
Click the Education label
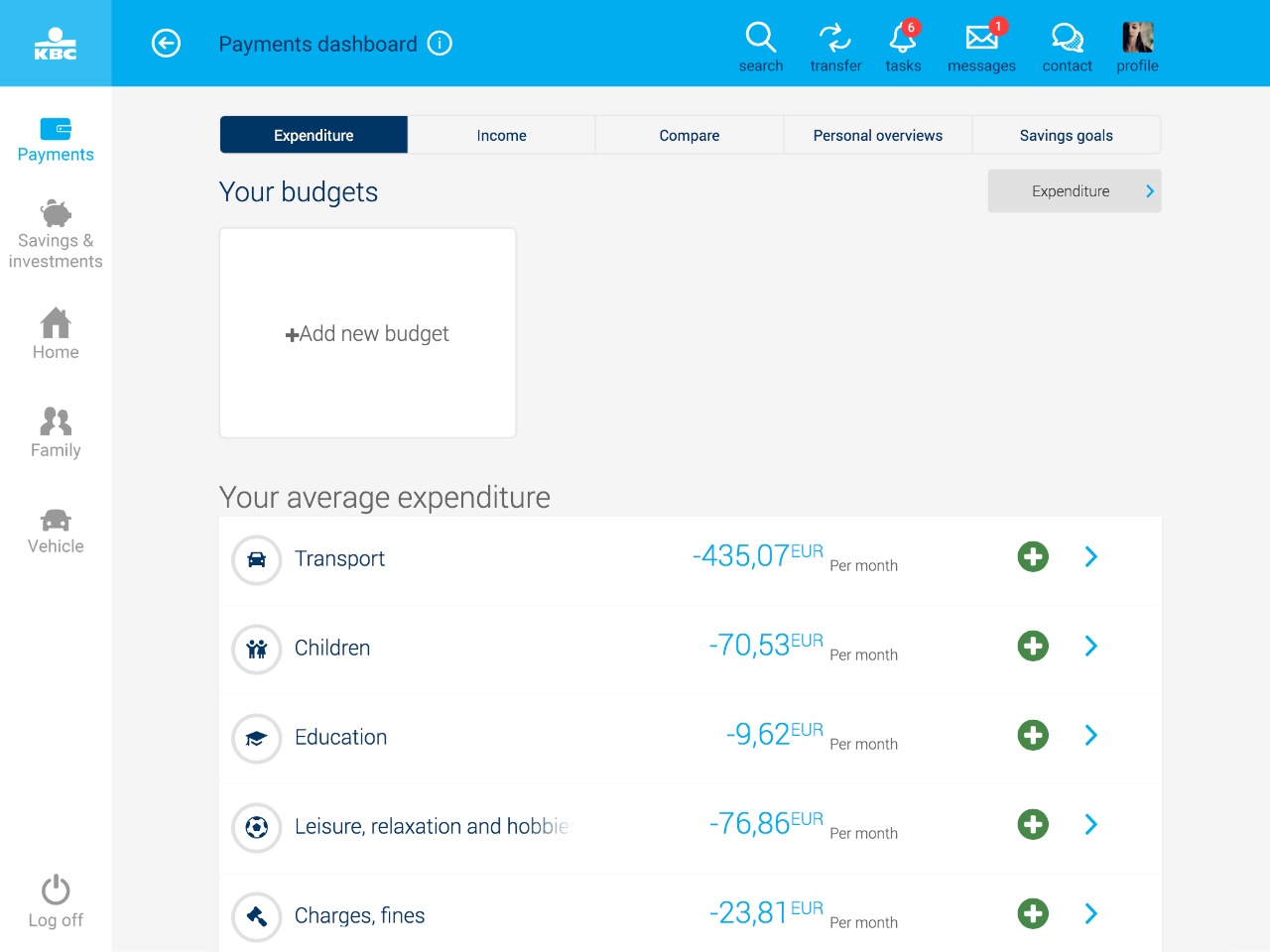(340, 737)
